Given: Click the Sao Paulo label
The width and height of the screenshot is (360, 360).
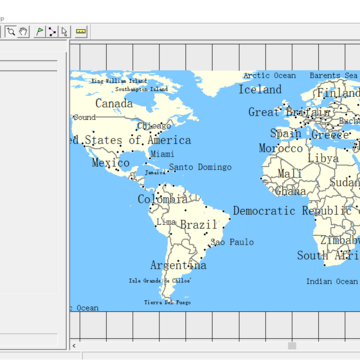Looking at the screenshot, I should pos(232,242).
